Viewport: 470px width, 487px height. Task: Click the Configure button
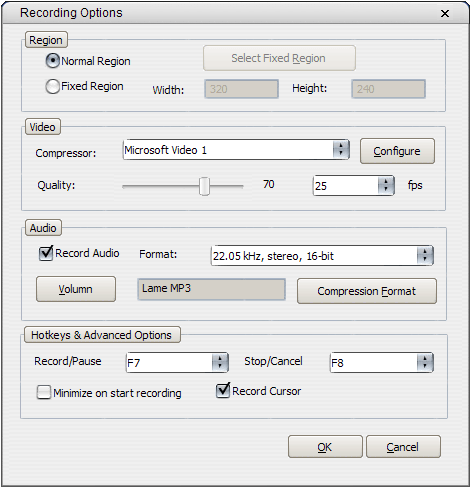(x=397, y=151)
